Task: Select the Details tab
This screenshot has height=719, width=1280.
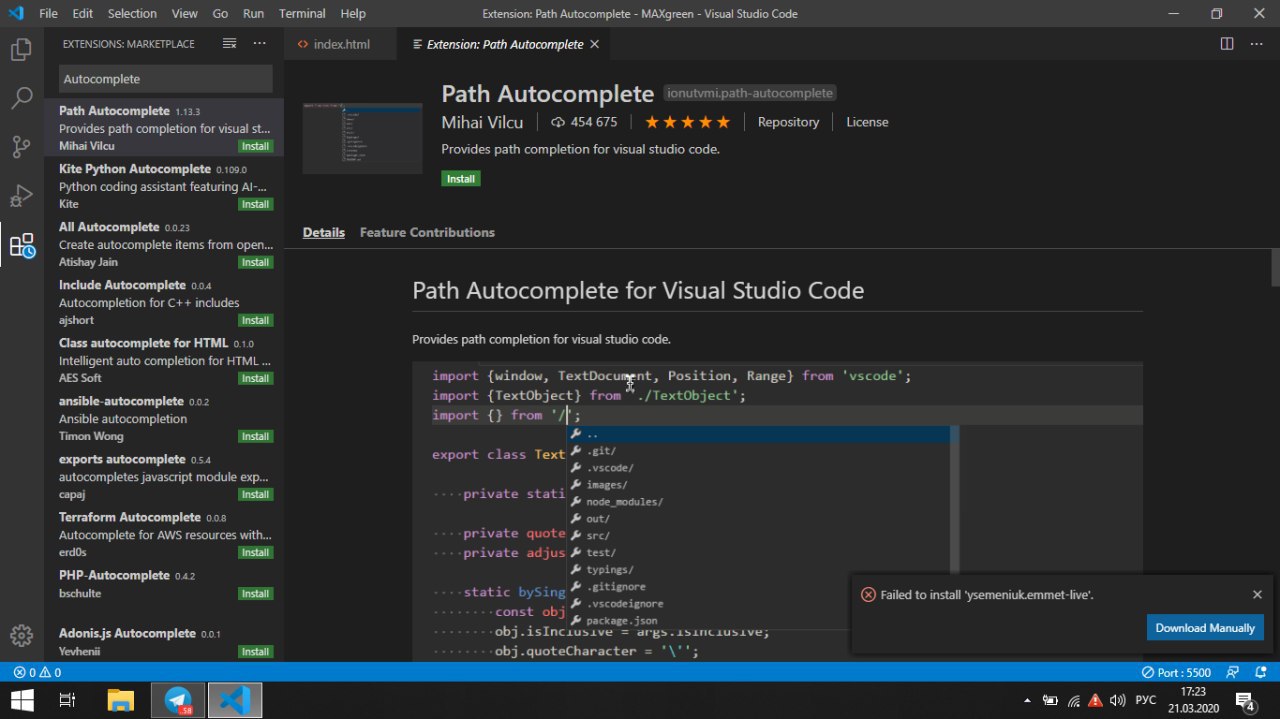Action: [324, 232]
